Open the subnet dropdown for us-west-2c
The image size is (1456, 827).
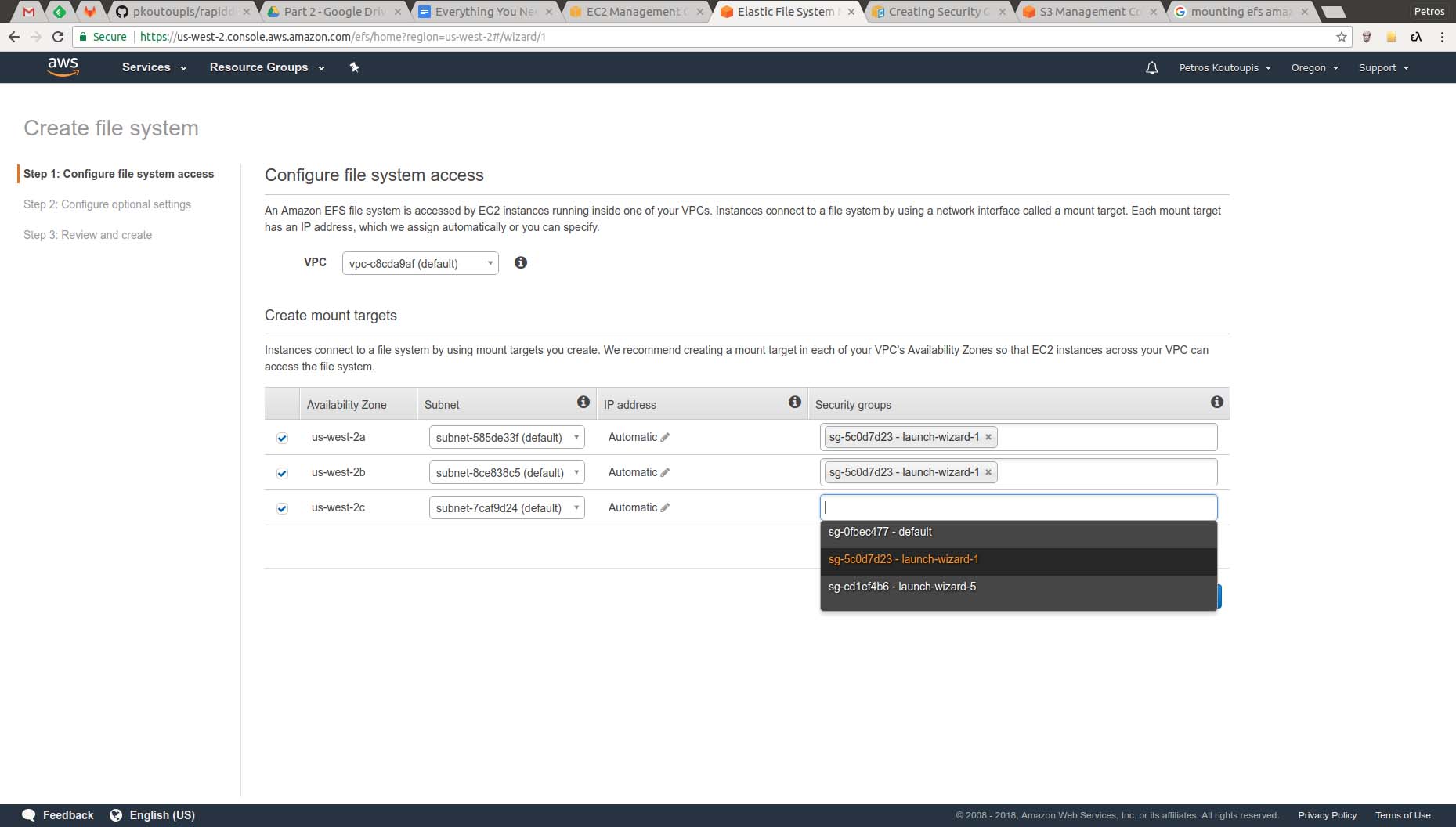pos(507,507)
